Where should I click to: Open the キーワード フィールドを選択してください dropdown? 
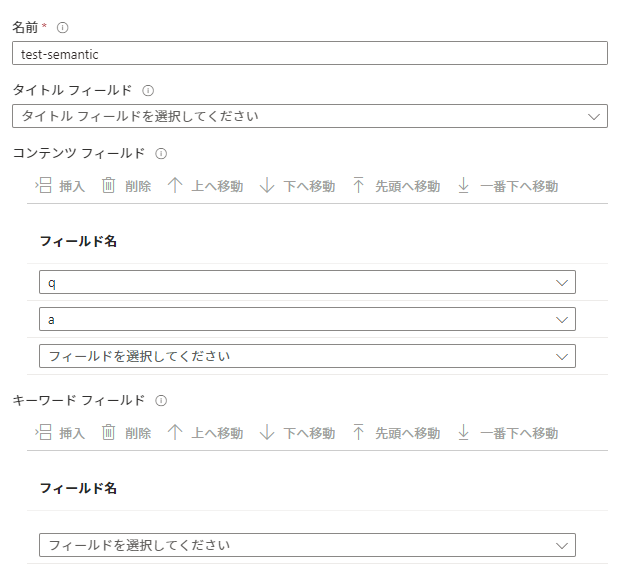tap(307, 545)
